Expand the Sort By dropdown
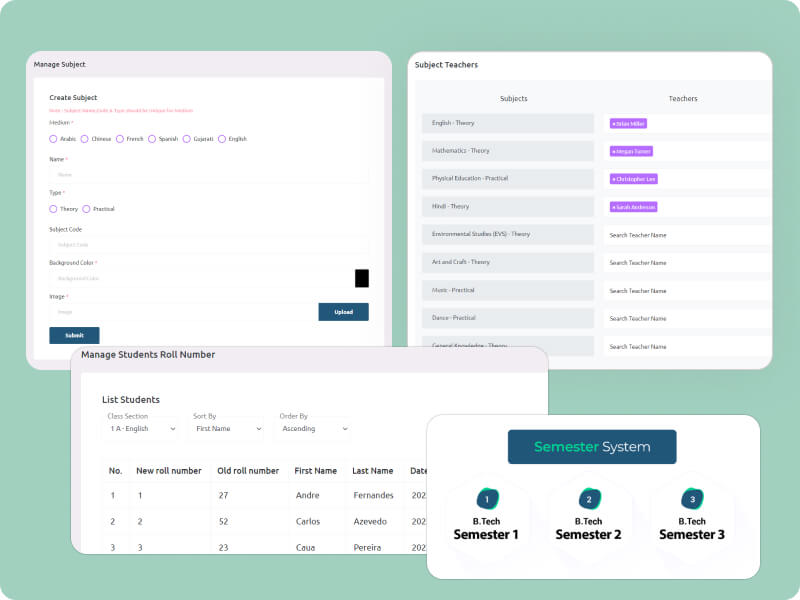This screenshot has height=600, width=800. pyautogui.click(x=227, y=429)
